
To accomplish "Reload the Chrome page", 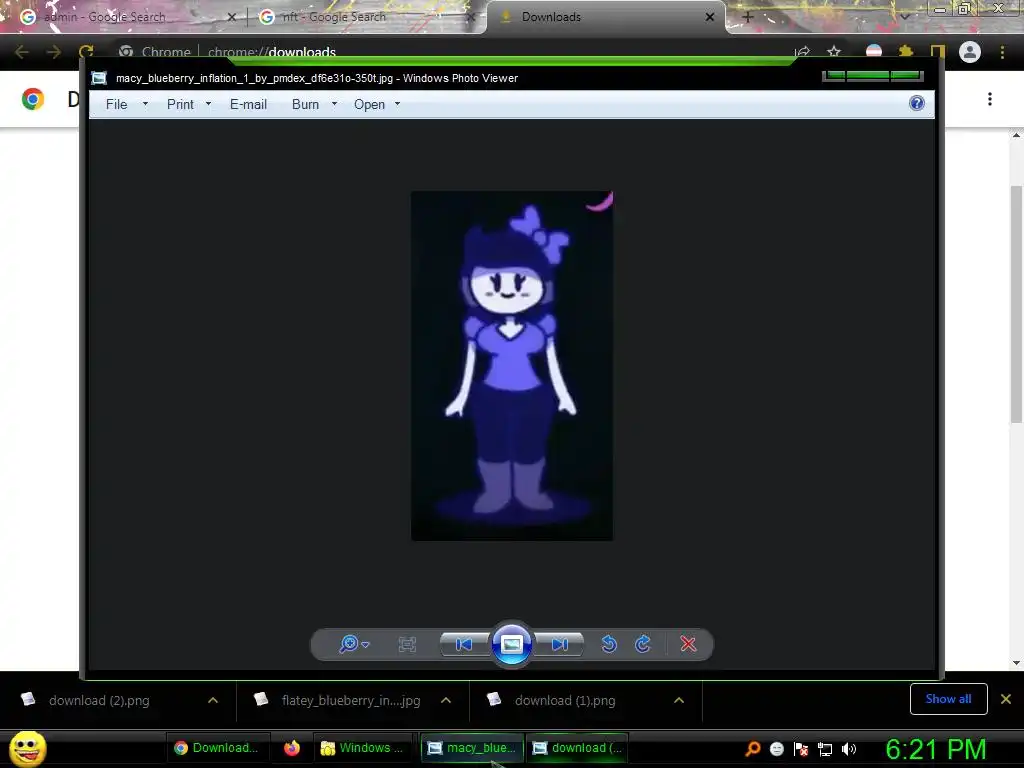I will tap(86, 52).
